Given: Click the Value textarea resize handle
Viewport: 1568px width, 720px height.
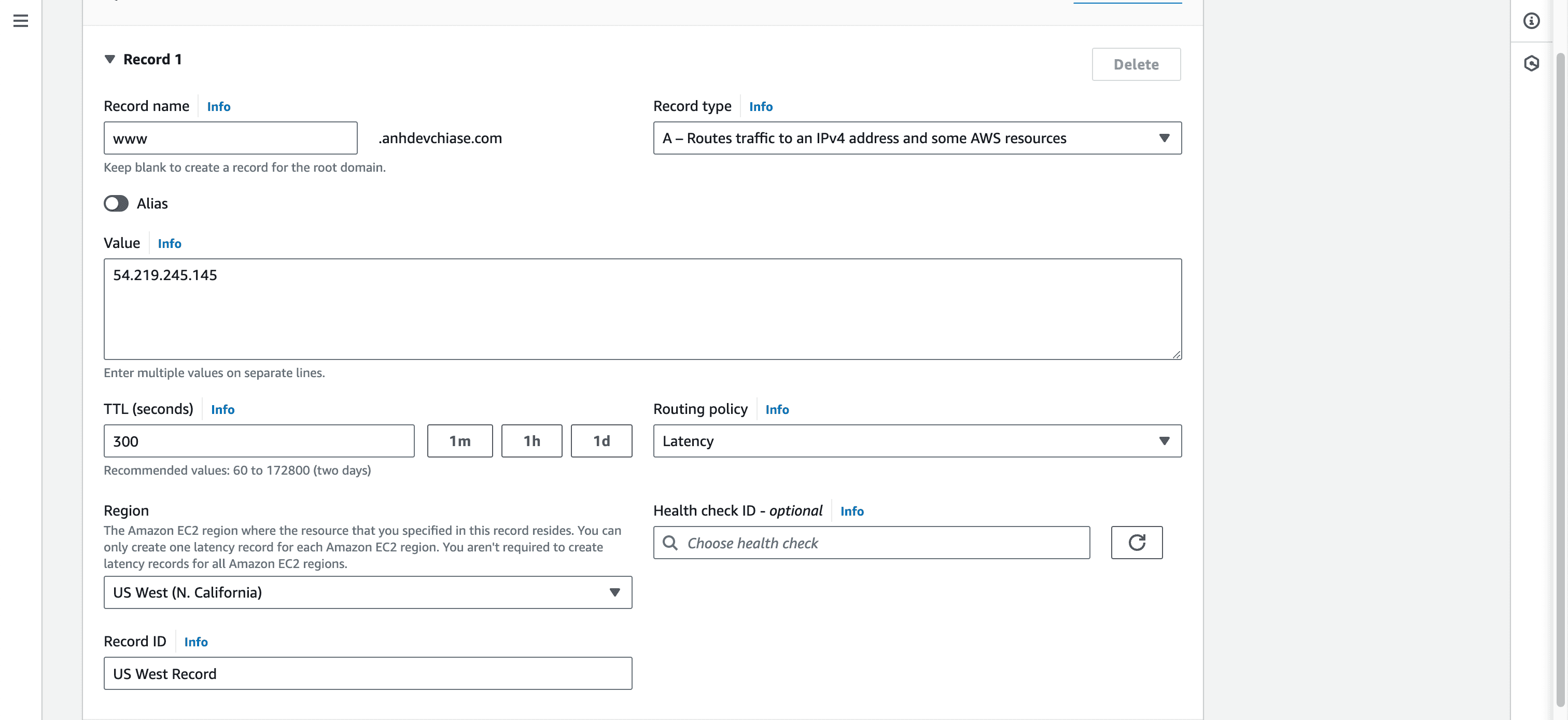Looking at the screenshot, I should coord(1176,354).
